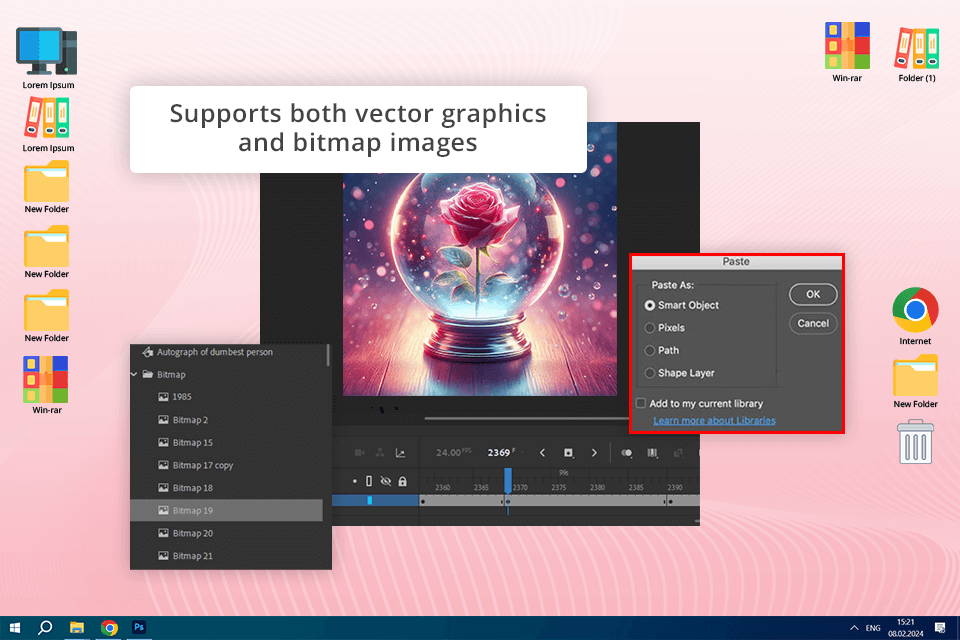Select the Smart Object radio button
960x640 pixels.
click(x=650, y=305)
